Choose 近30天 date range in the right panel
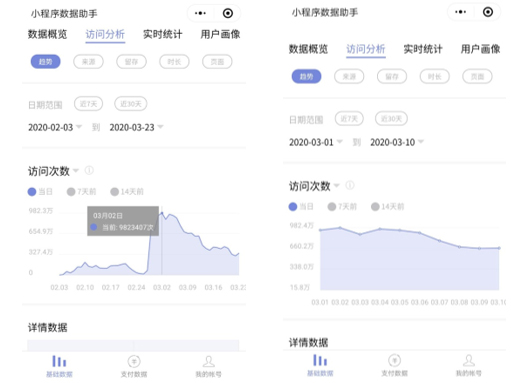This screenshot has width=530, height=383. click(391, 119)
